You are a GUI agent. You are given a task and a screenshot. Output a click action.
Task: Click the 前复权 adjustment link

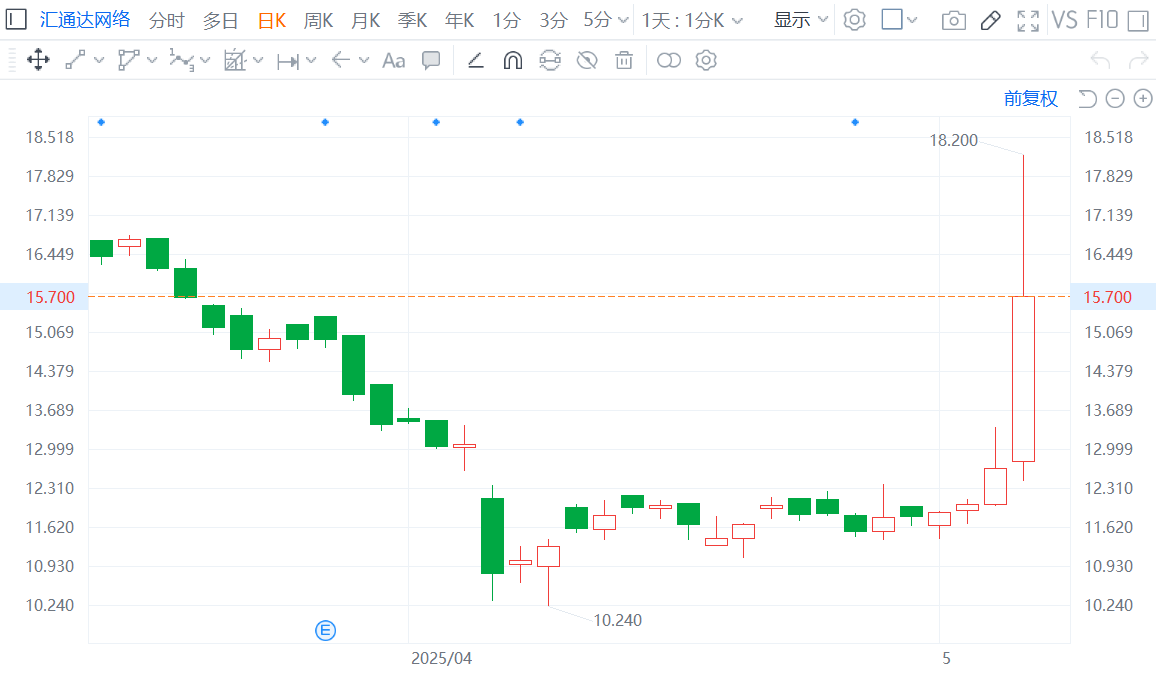(x=1030, y=98)
